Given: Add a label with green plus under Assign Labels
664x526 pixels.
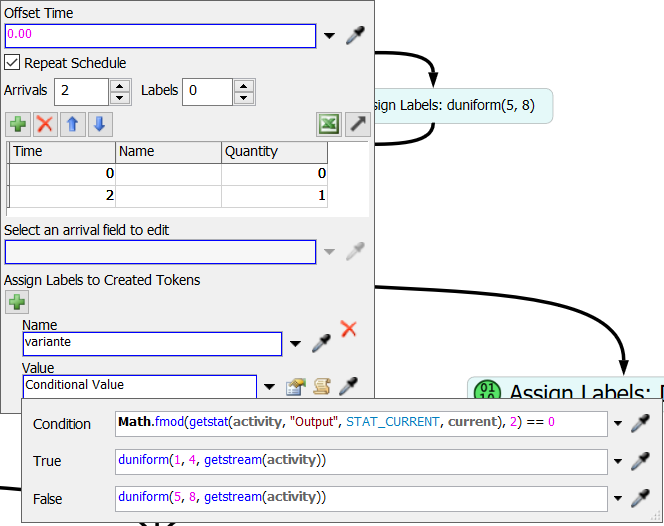Looking at the screenshot, I should tap(17, 302).
